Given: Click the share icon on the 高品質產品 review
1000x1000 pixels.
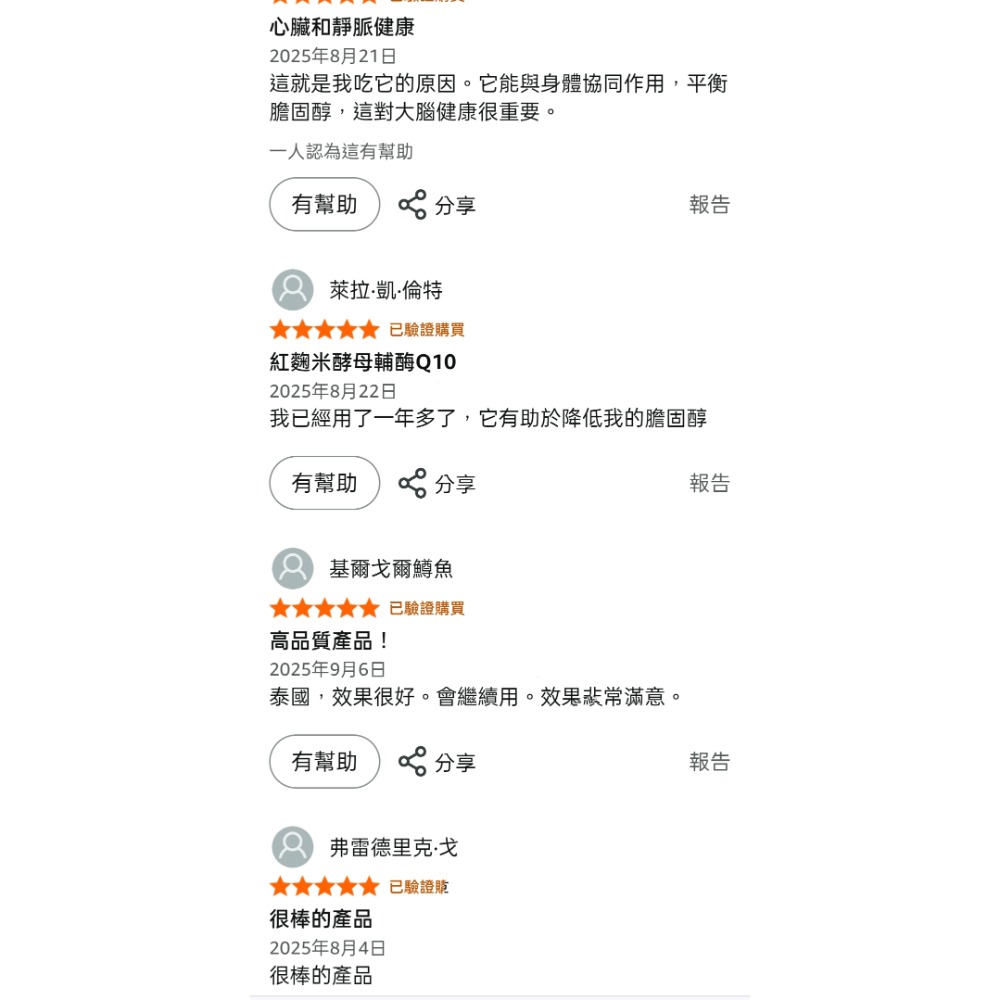Looking at the screenshot, I should coord(413,761).
